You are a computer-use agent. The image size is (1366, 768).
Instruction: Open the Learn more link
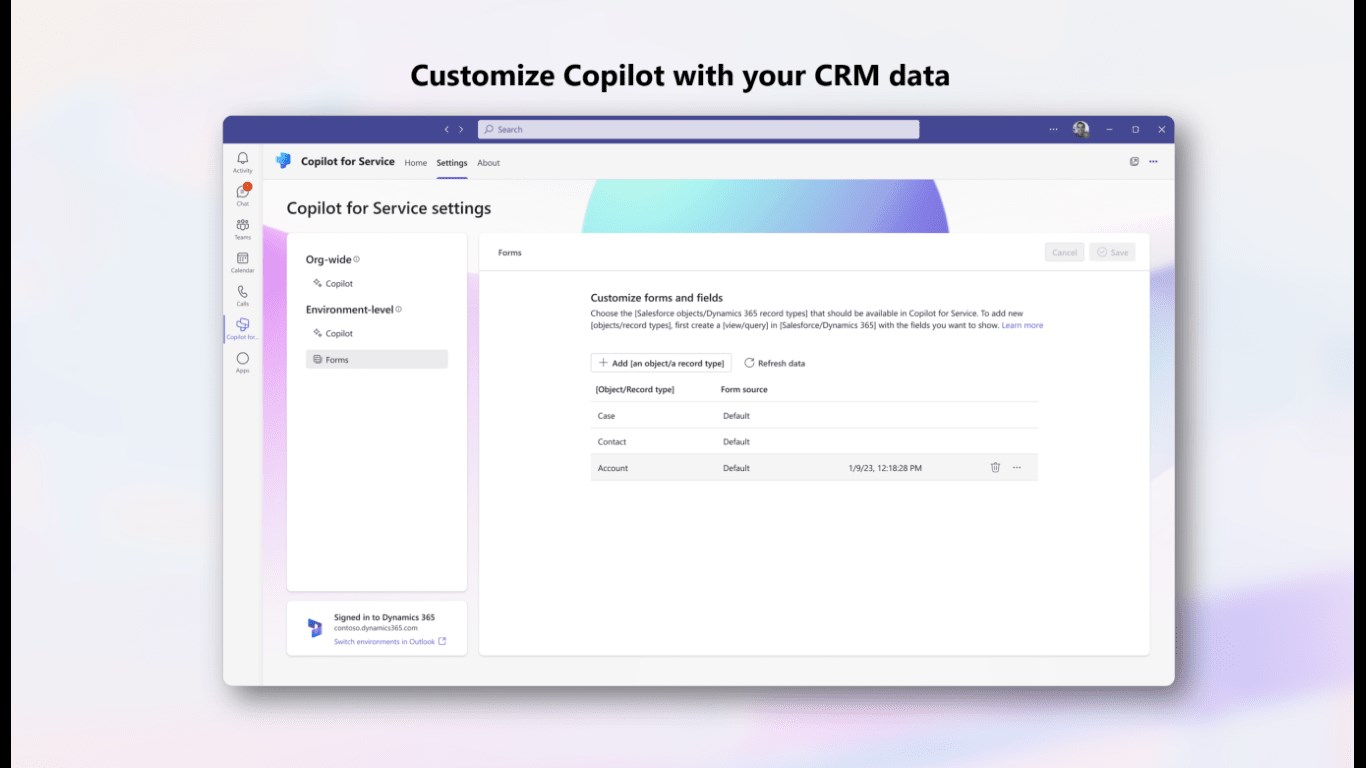tap(1022, 325)
